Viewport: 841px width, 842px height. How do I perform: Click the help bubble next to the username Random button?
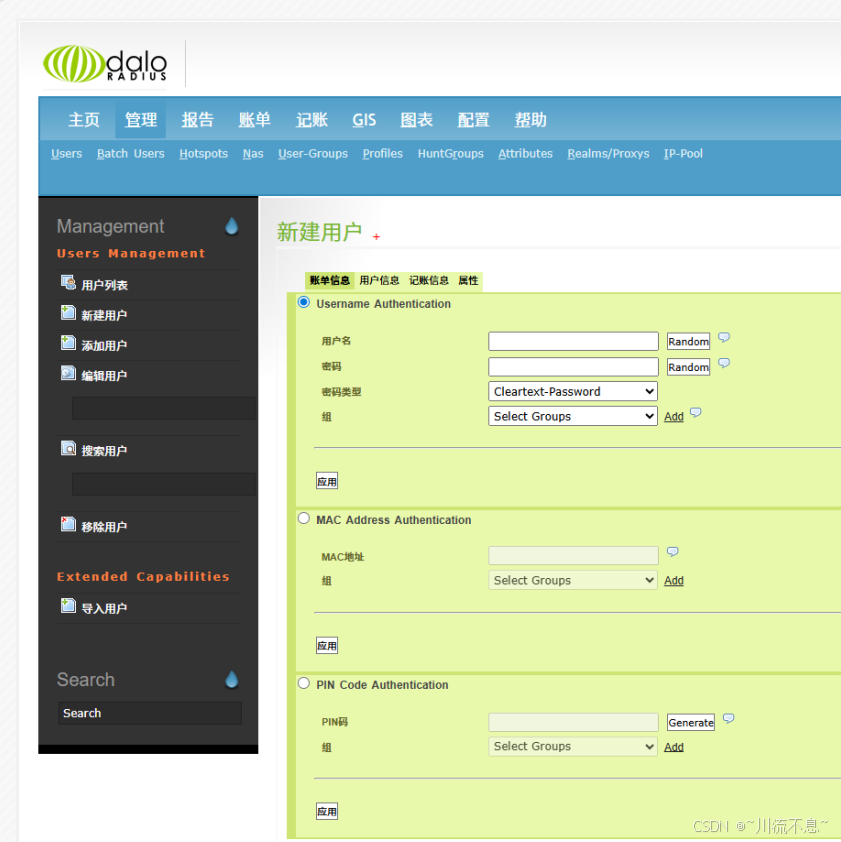(x=724, y=337)
